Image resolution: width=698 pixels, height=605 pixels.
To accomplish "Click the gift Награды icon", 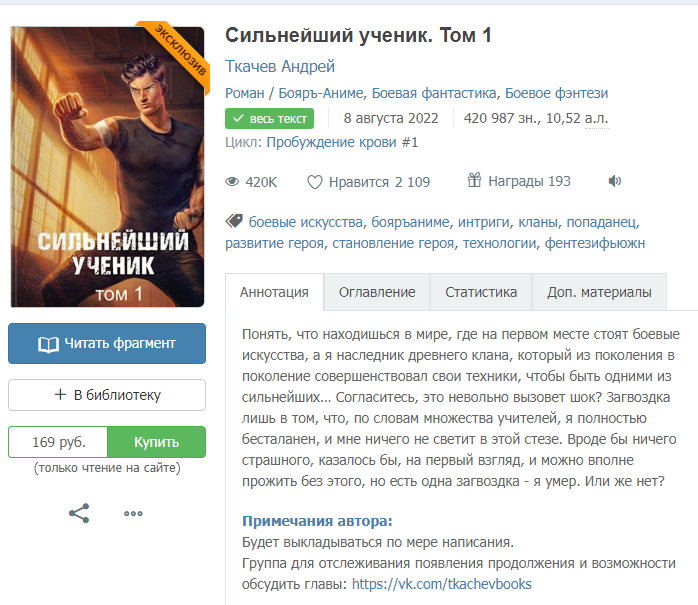I will [x=474, y=180].
